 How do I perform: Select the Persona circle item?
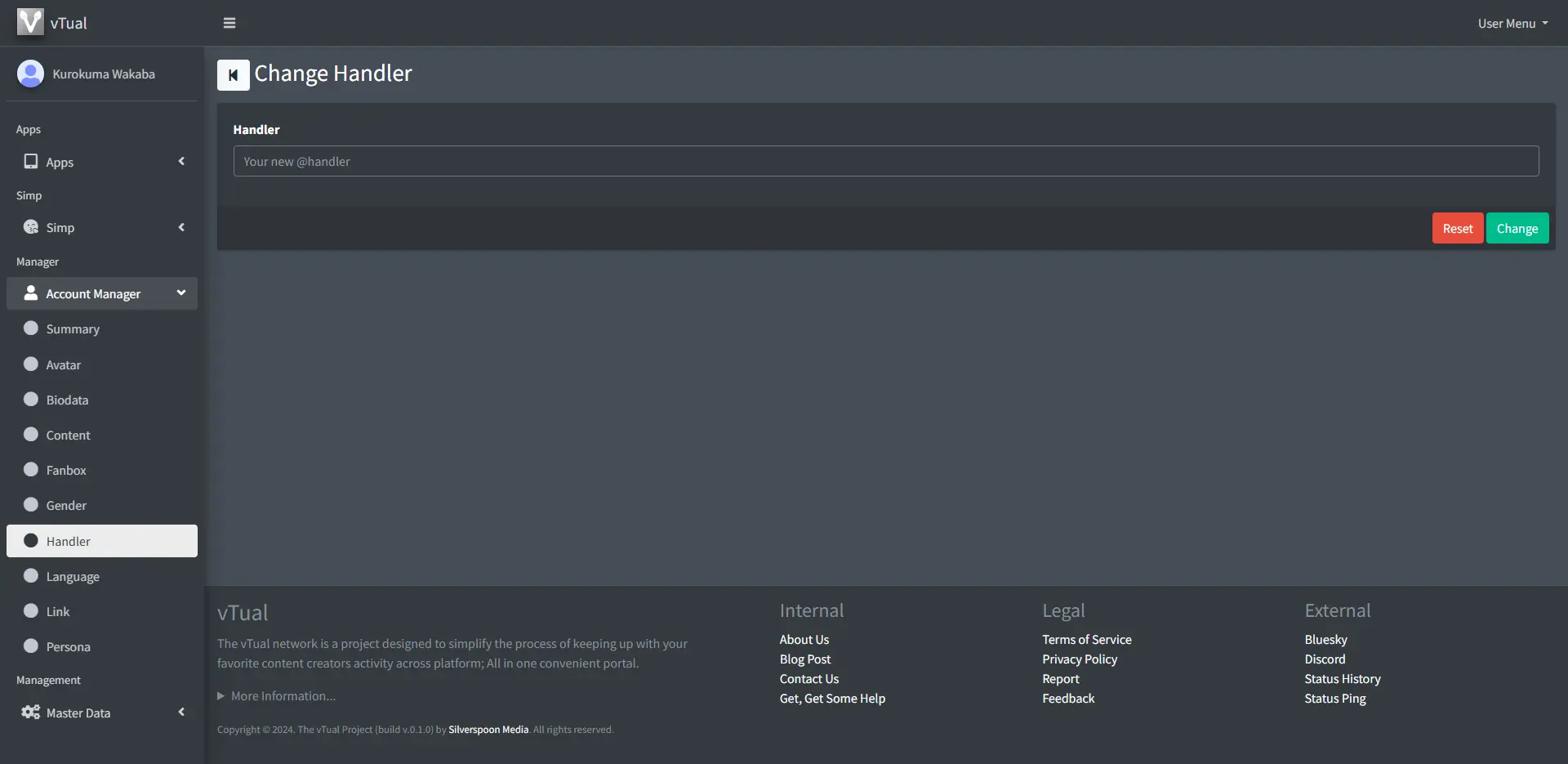pos(31,646)
